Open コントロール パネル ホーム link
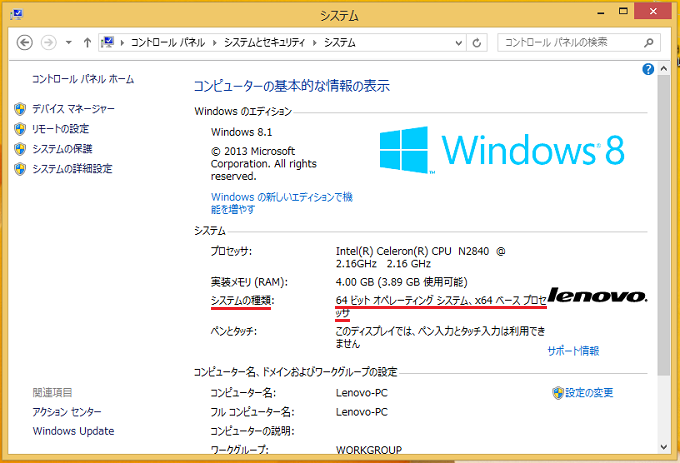Viewport: 680px width, 463px height. click(x=83, y=79)
